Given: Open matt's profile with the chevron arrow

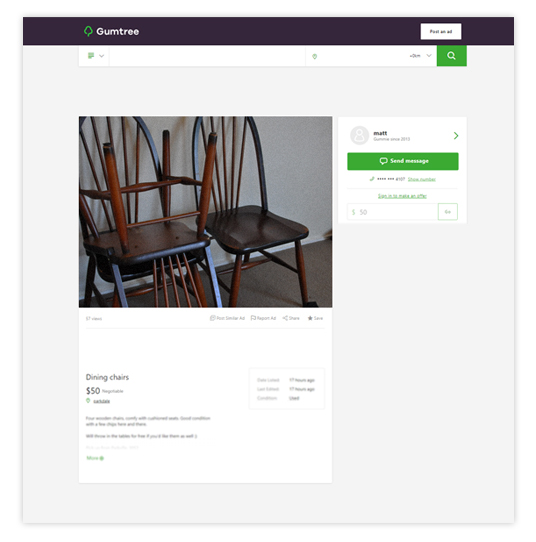Looking at the screenshot, I should (x=456, y=136).
